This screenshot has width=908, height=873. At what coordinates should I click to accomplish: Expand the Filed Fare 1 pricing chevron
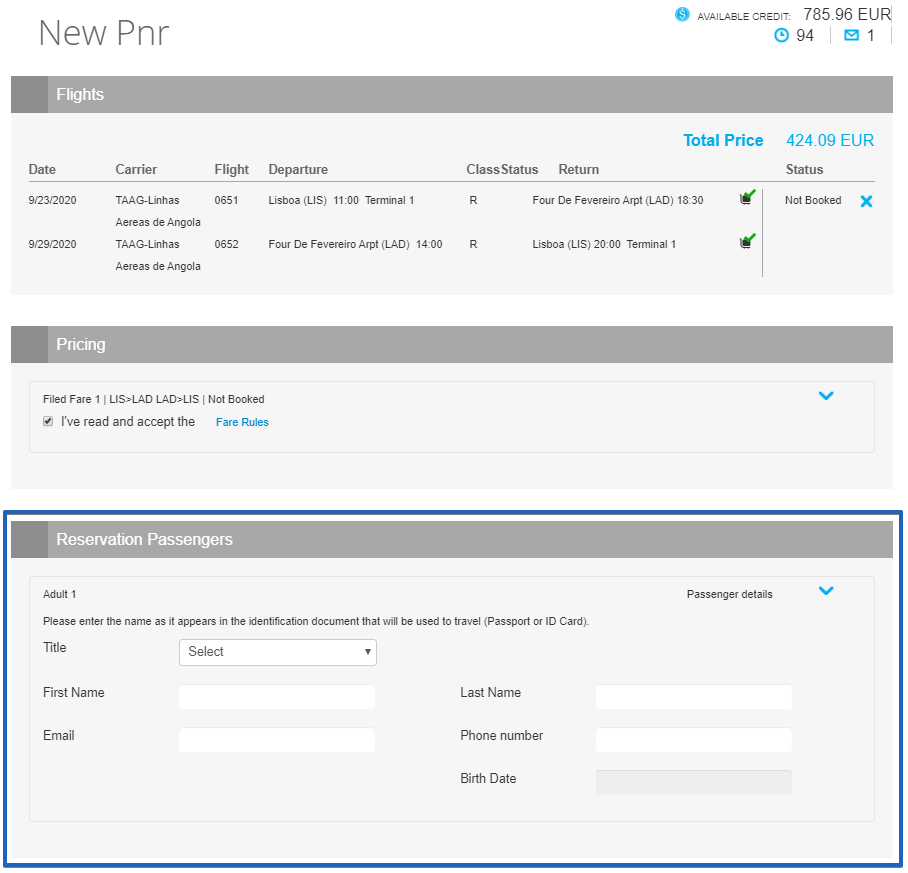click(x=825, y=396)
